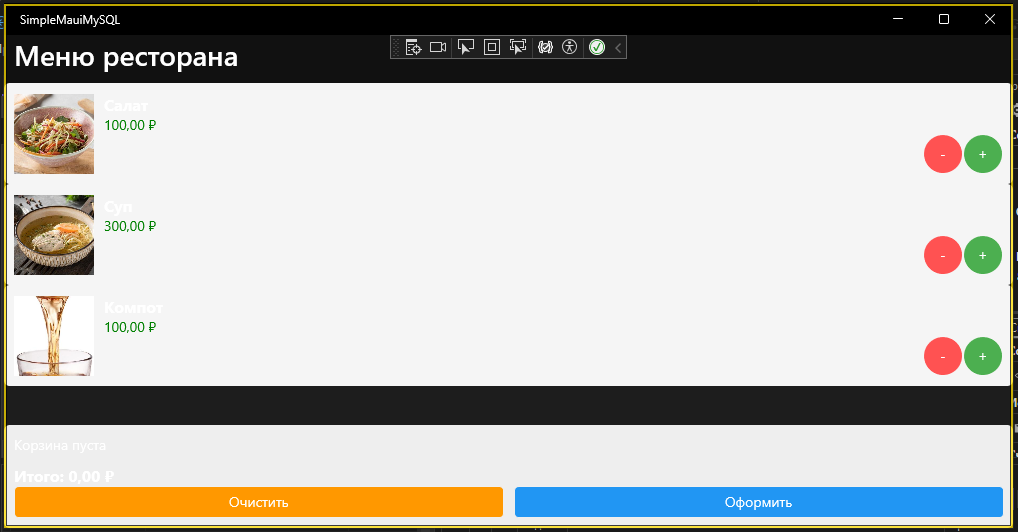
Task: Click the video camera icon in debug toolbar
Action: point(438,47)
